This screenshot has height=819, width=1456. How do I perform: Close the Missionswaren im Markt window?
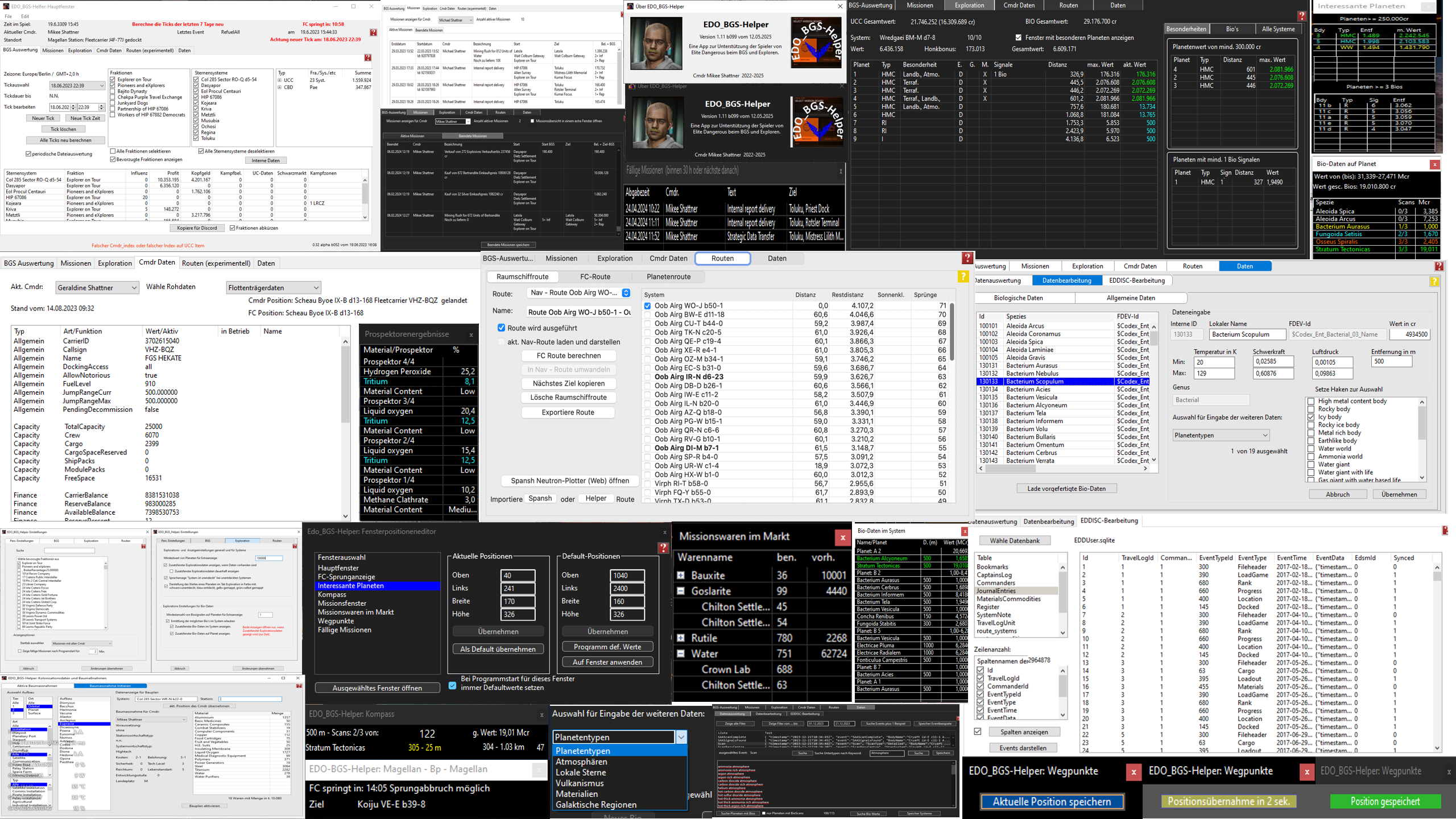pos(842,537)
